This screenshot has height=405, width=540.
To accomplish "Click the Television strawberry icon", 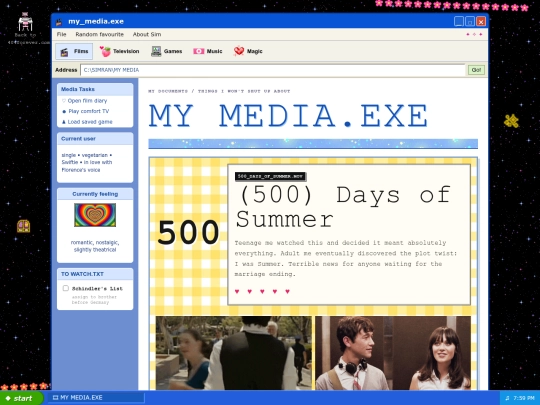I will click(x=105, y=51).
